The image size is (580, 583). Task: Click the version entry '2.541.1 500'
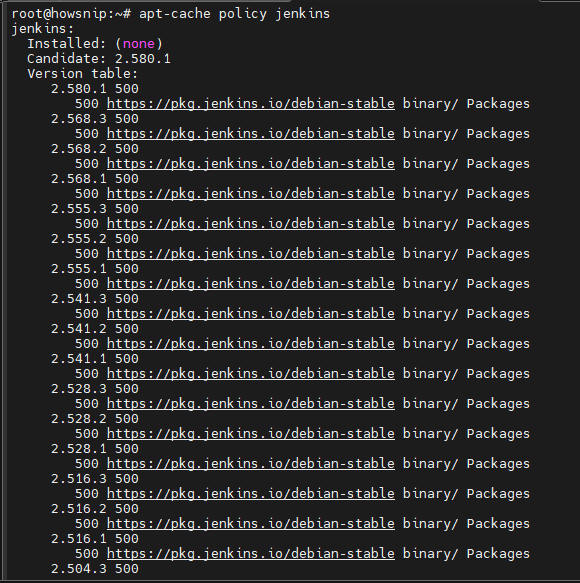tap(95, 359)
